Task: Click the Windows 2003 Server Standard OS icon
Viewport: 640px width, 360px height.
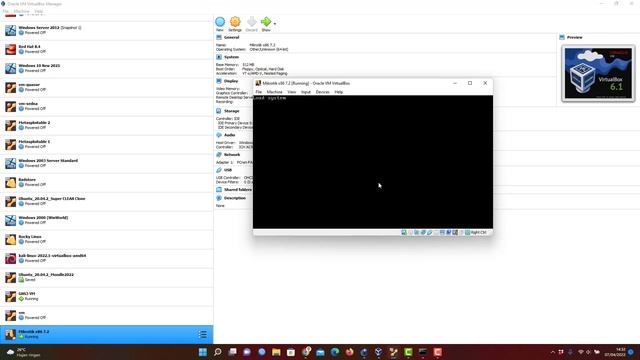Action: point(11,163)
